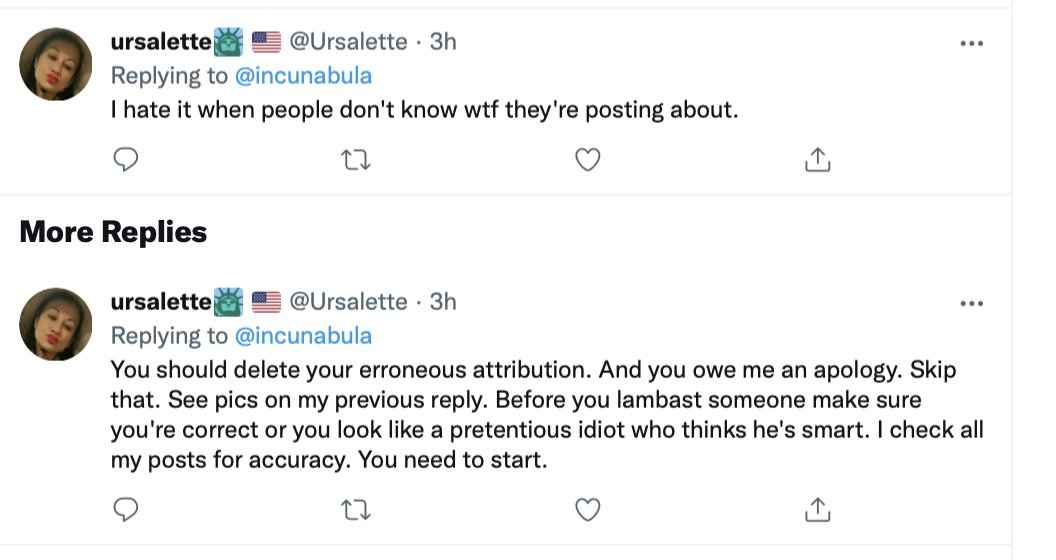
Task: Open ursalette display name in first tweet
Action: pos(160,42)
